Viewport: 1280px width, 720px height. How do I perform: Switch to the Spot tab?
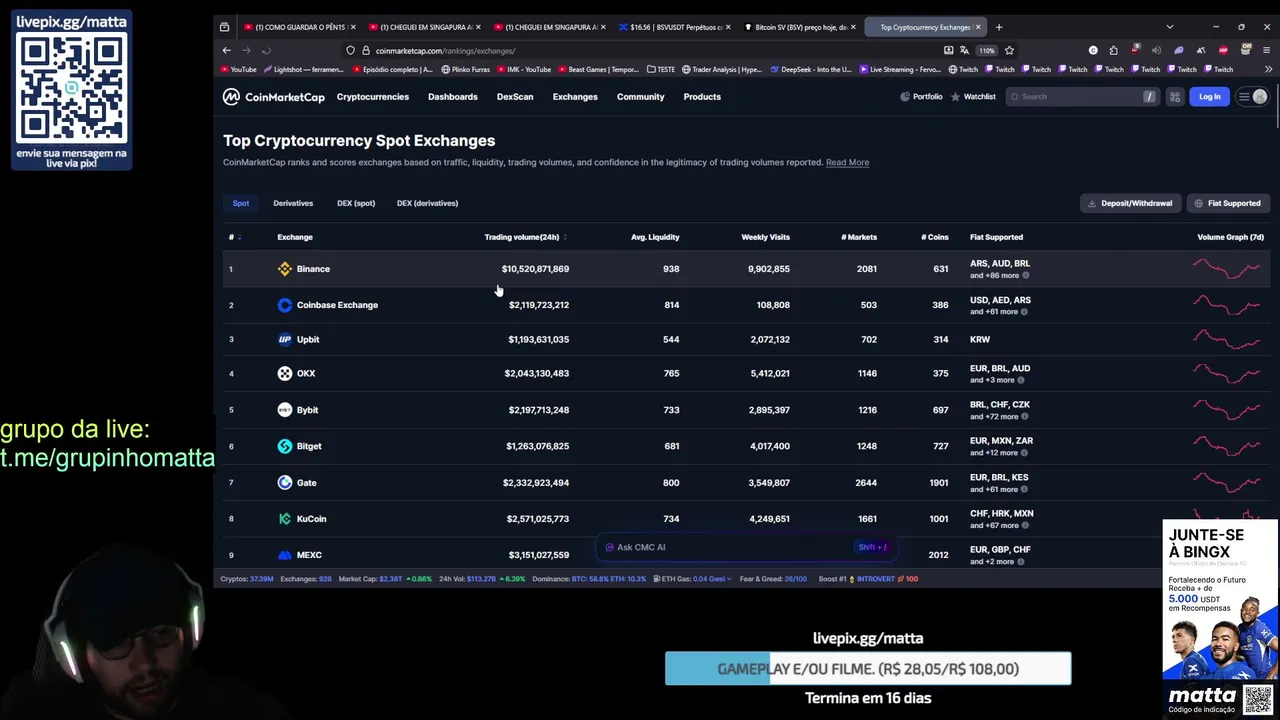[241, 203]
